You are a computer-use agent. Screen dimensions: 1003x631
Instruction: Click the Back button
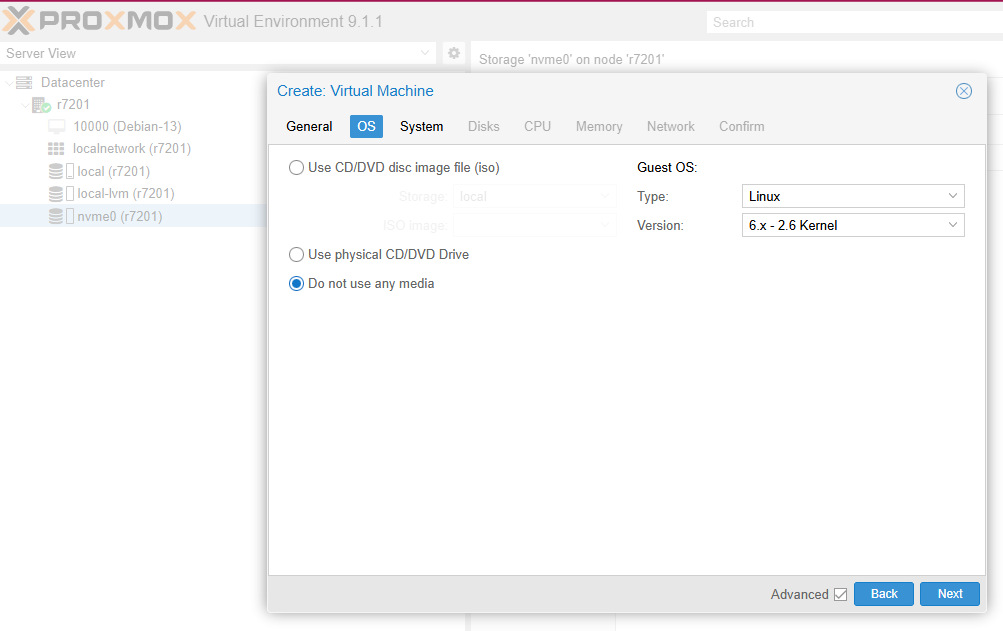tap(884, 594)
